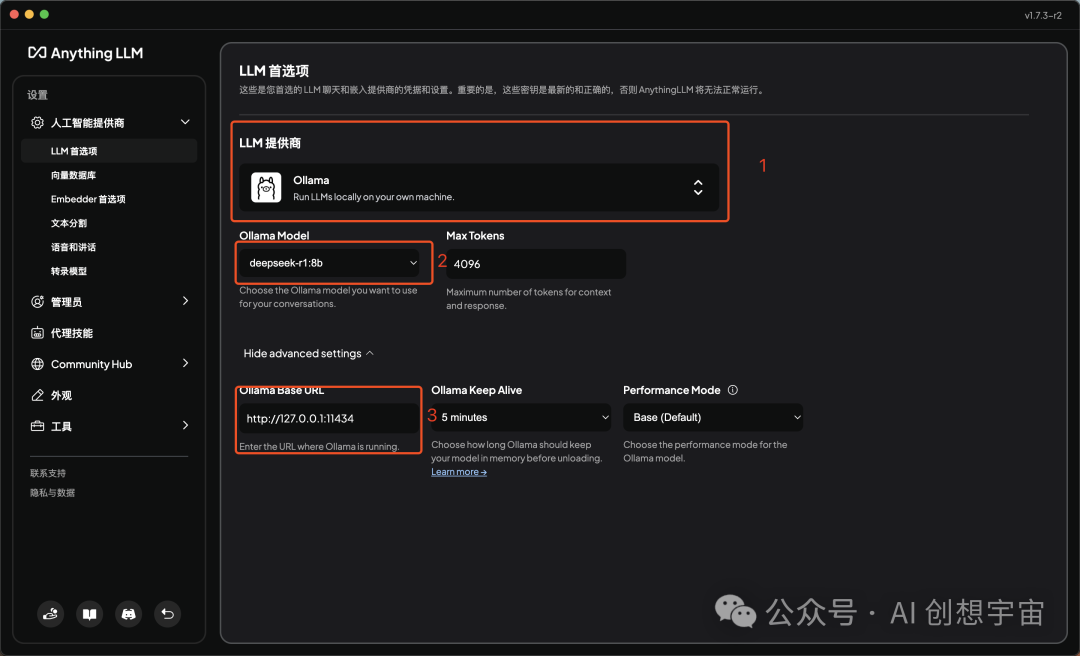The width and height of the screenshot is (1080, 656).
Task: Click the back arrow icon
Action: coord(167,614)
